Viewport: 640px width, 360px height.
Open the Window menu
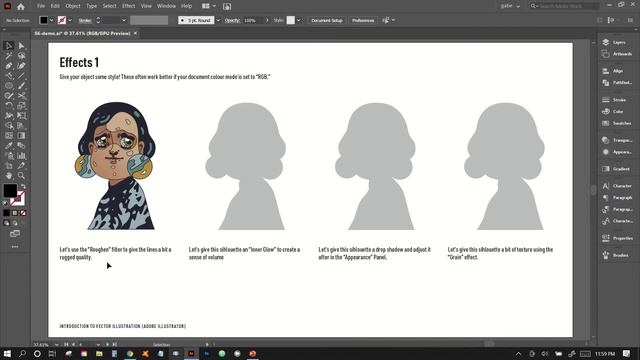tap(166, 6)
